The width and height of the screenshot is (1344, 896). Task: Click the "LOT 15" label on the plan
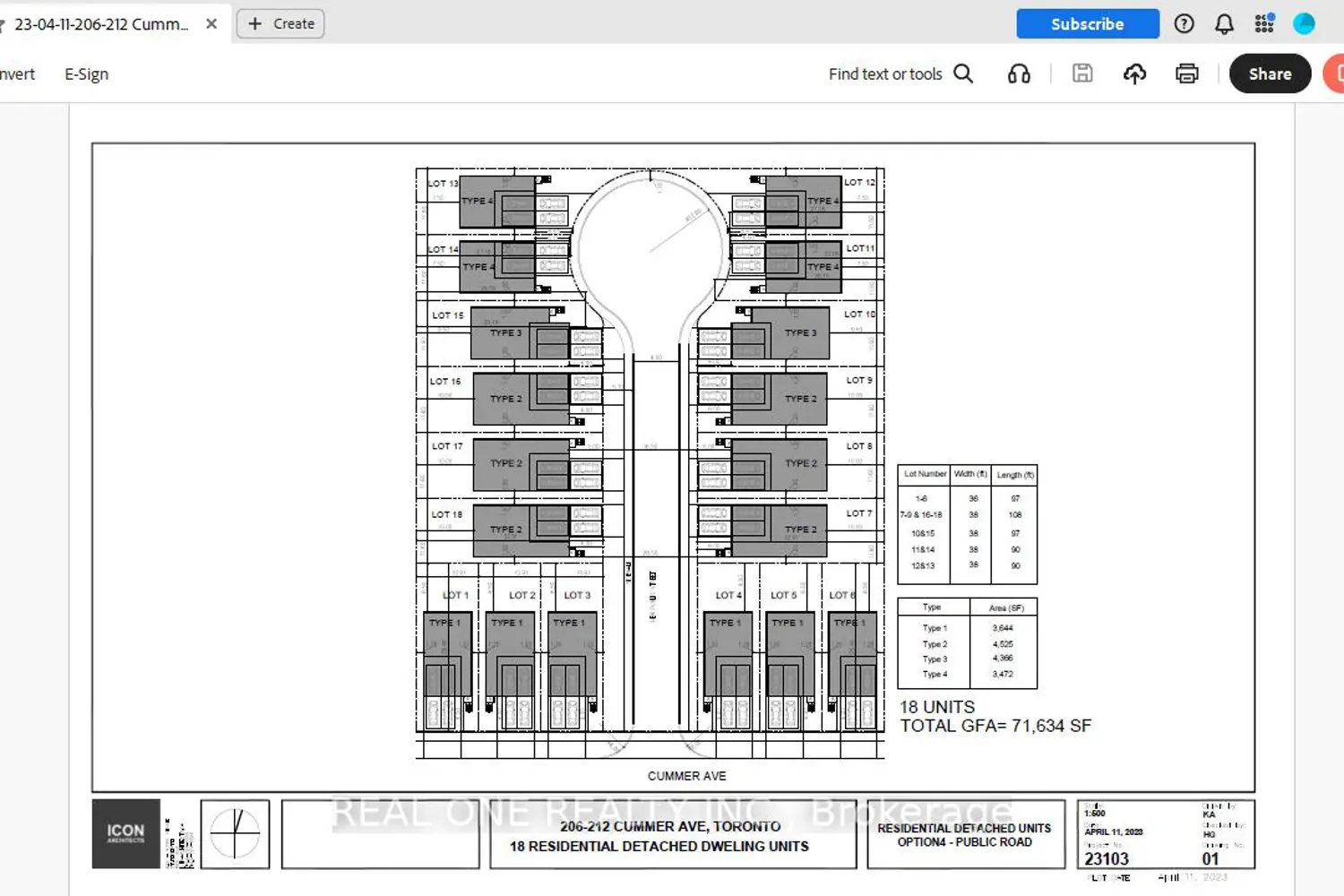click(x=448, y=315)
